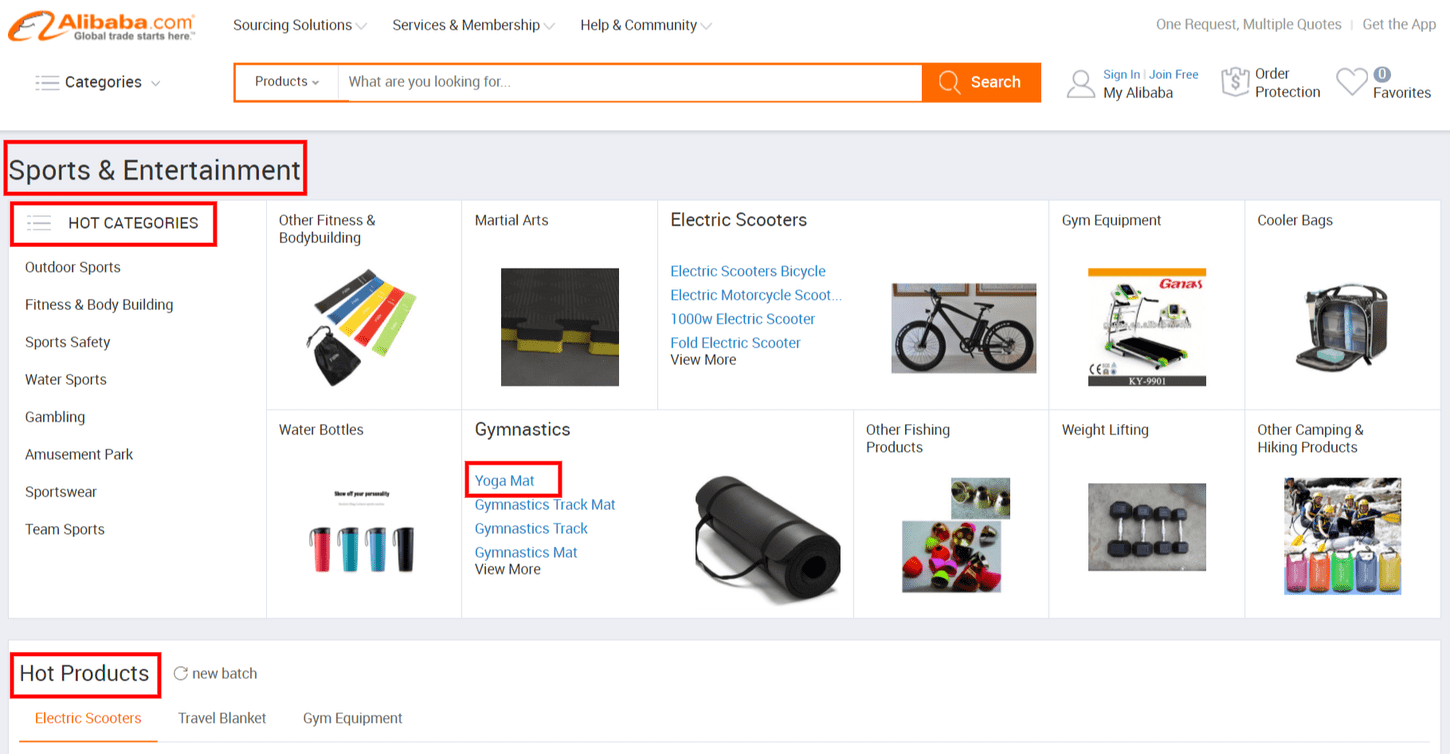1450x754 pixels.
Task: Expand the Help & Community menu
Action: click(639, 25)
